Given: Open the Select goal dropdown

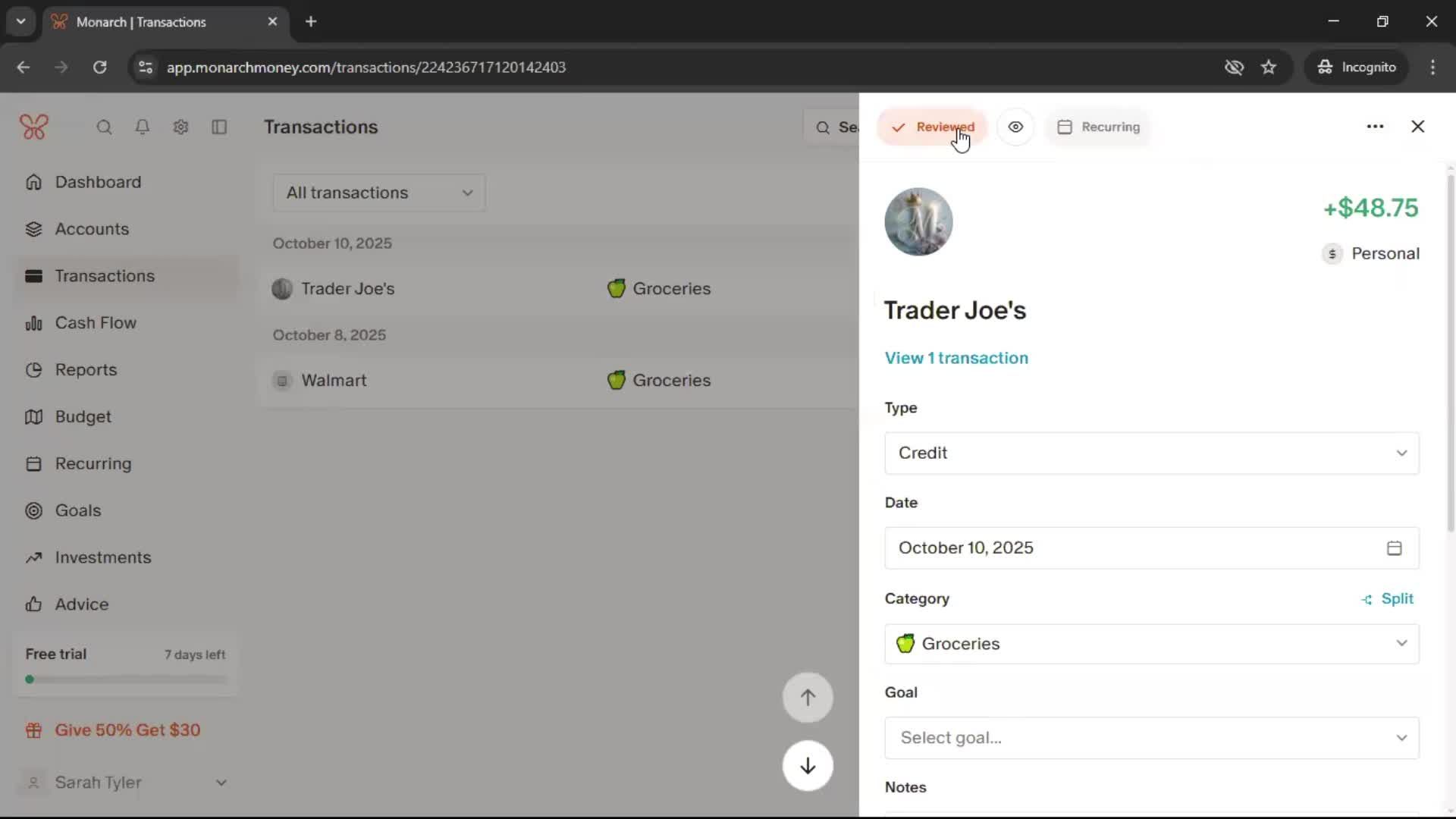Looking at the screenshot, I should point(1151,738).
